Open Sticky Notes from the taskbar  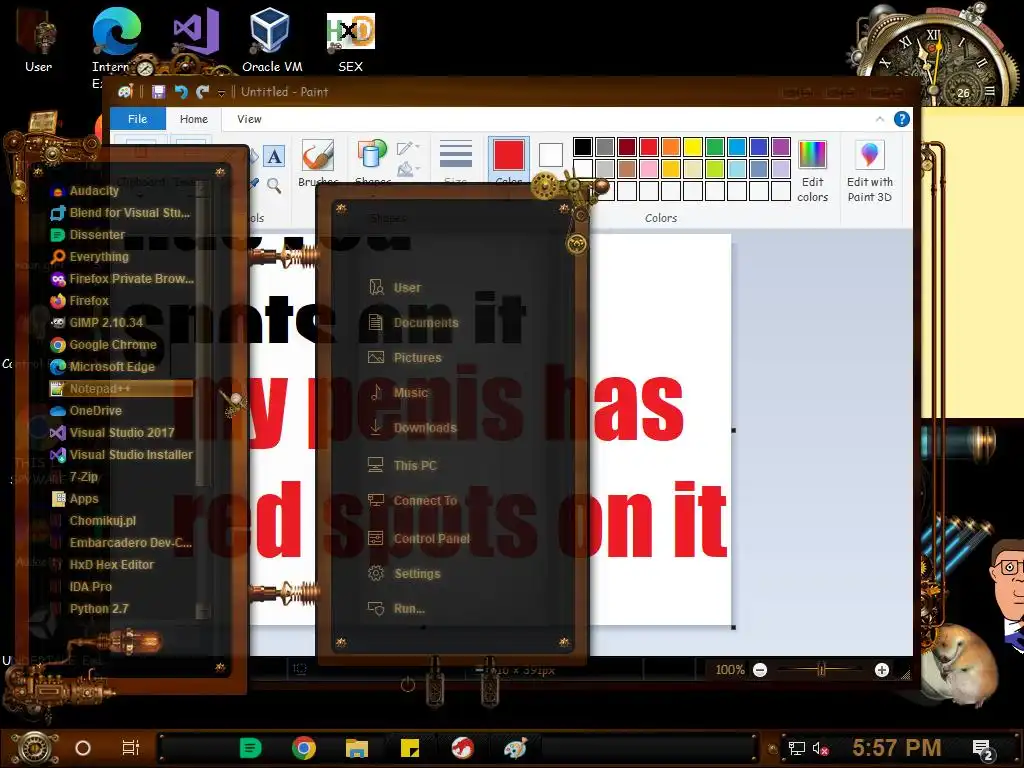click(x=409, y=748)
